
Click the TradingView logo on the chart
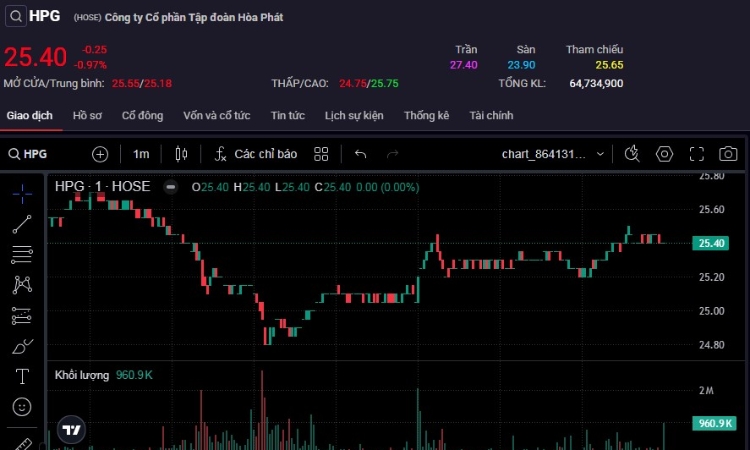pos(71,430)
